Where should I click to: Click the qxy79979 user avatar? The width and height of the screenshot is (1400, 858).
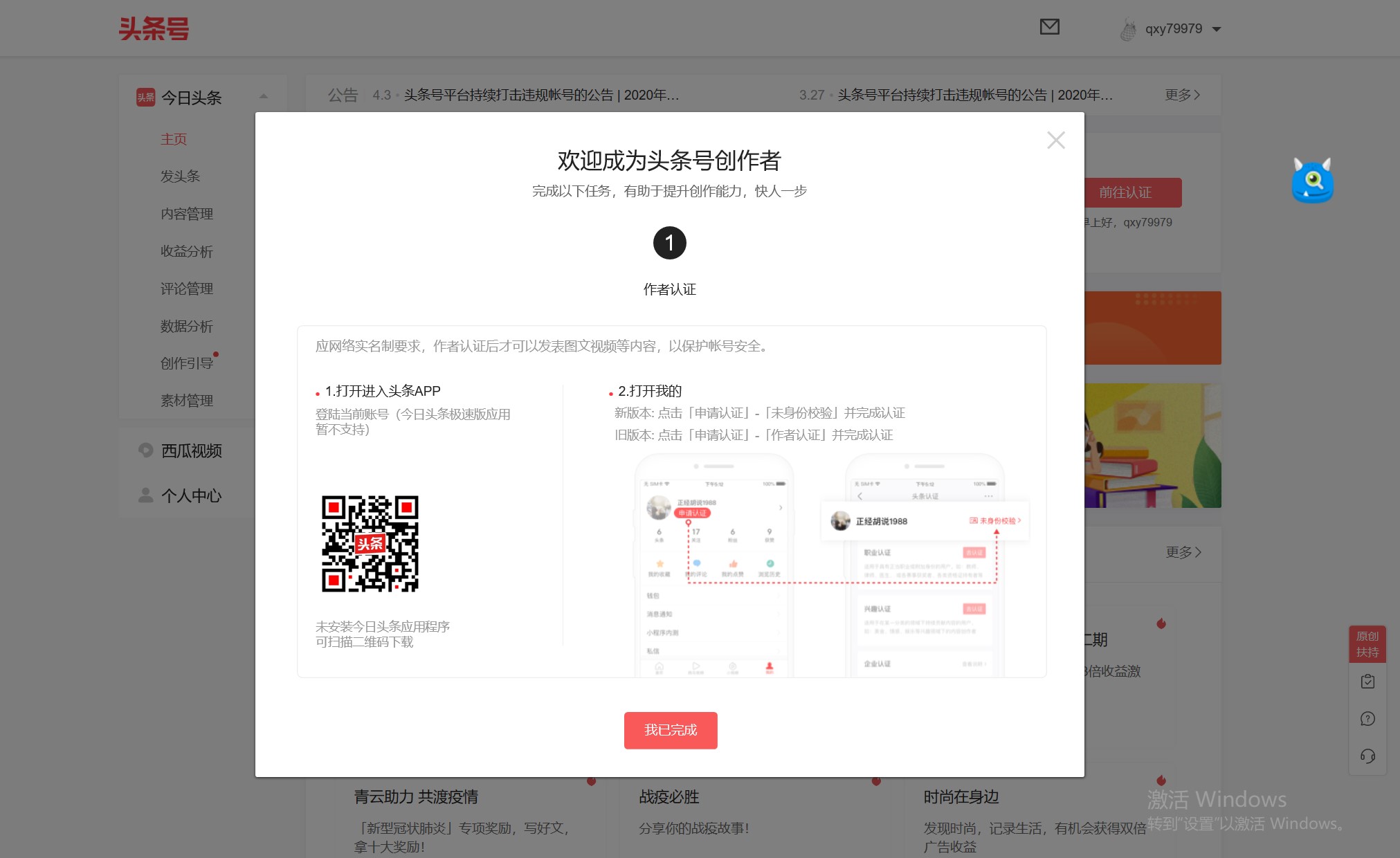pos(1129,28)
